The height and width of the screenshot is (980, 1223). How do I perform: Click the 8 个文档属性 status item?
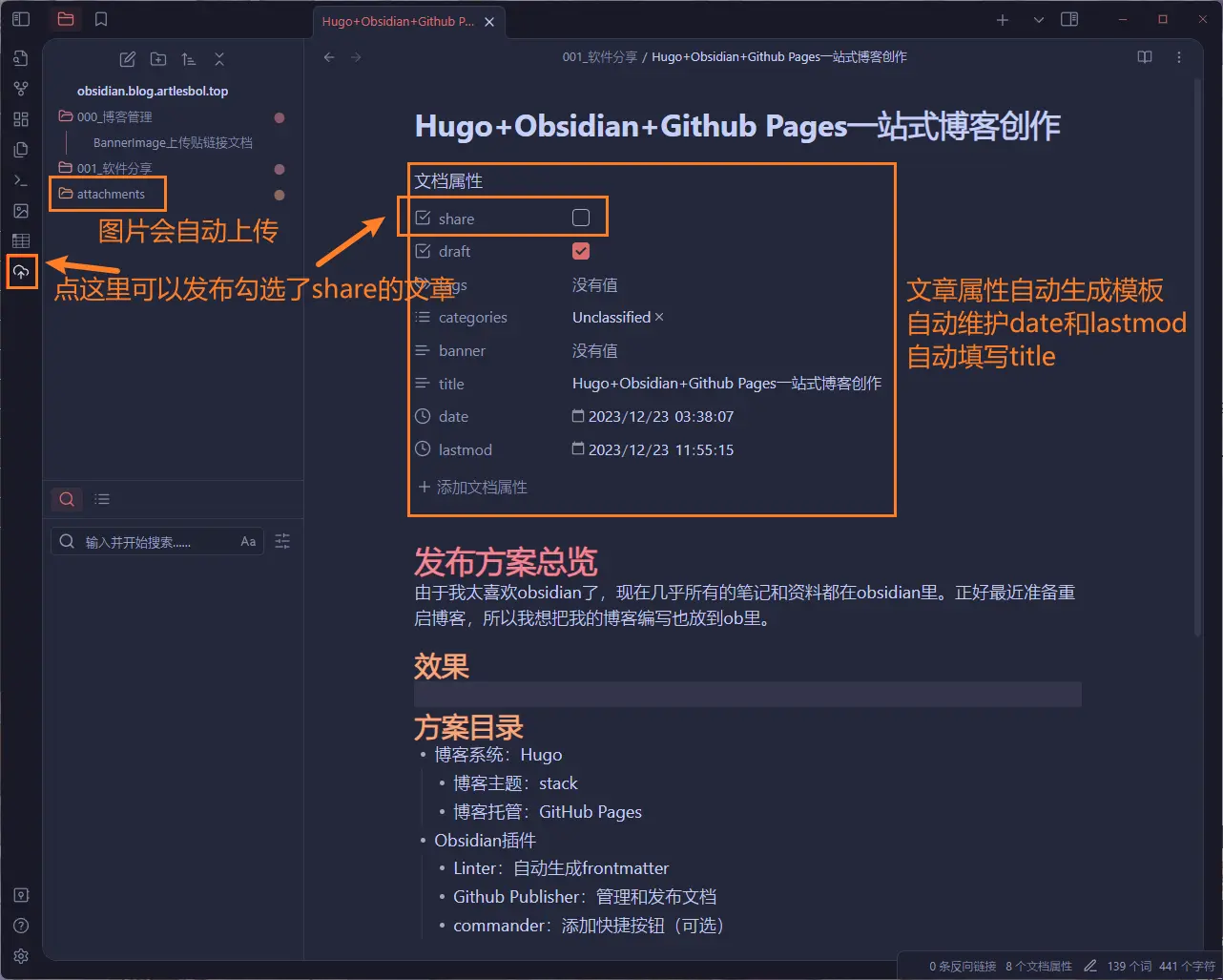[x=1039, y=966]
